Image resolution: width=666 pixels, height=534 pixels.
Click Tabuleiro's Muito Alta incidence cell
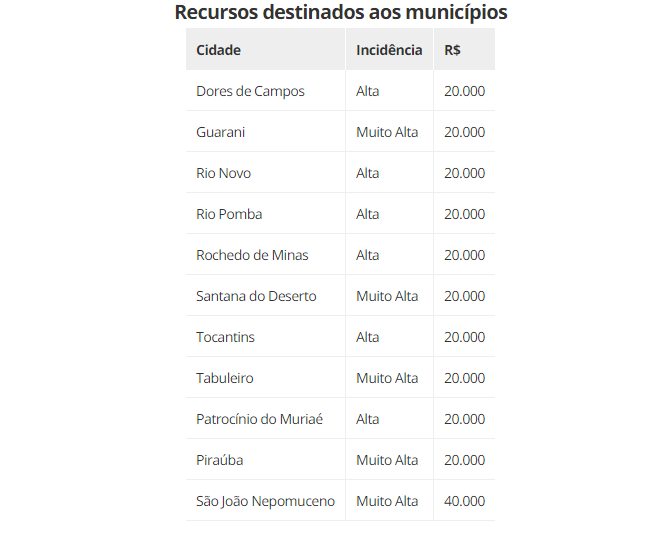click(x=387, y=378)
